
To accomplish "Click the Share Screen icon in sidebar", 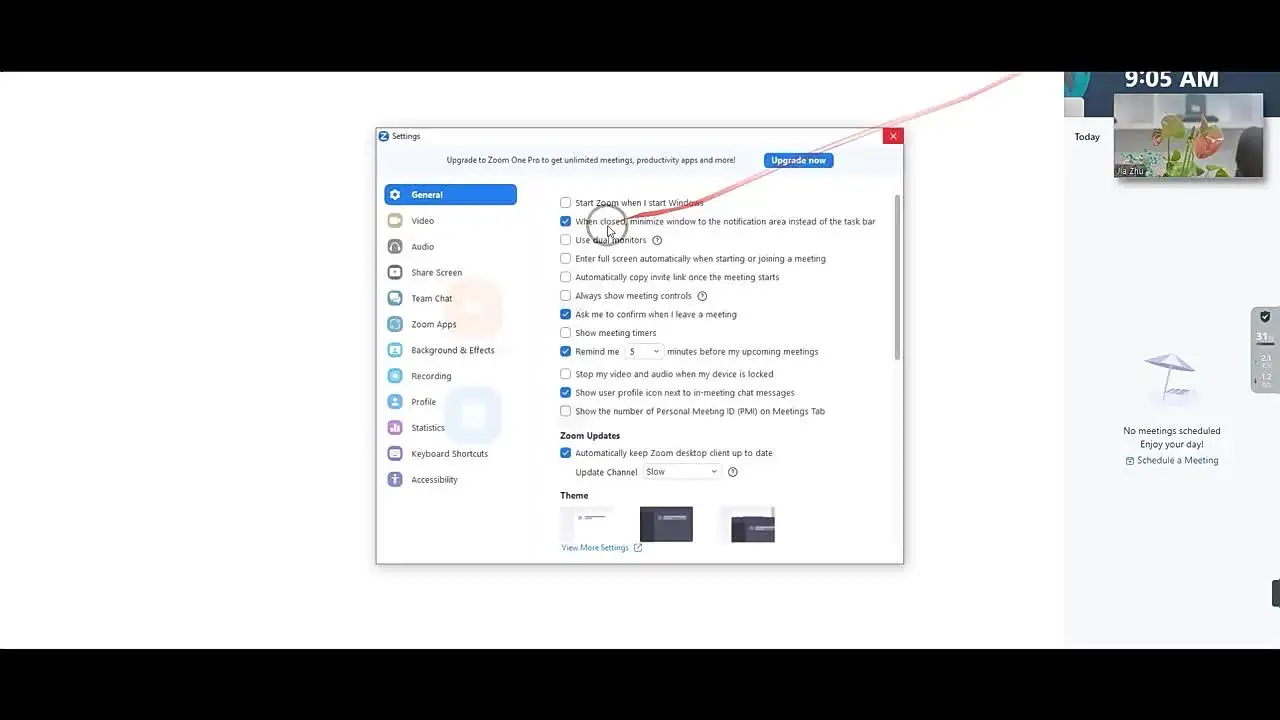I will pos(395,273).
